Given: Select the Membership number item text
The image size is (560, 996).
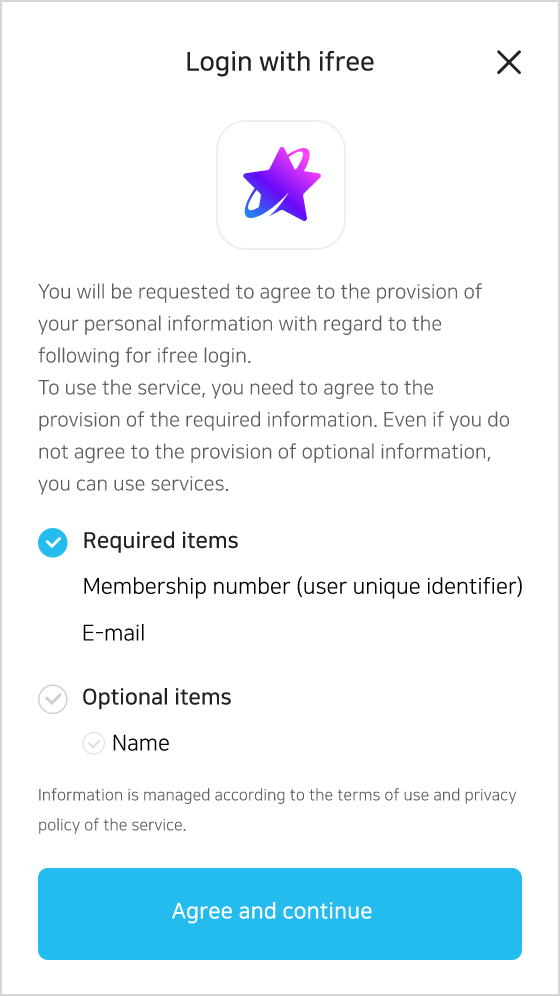Looking at the screenshot, I should pos(303,587).
